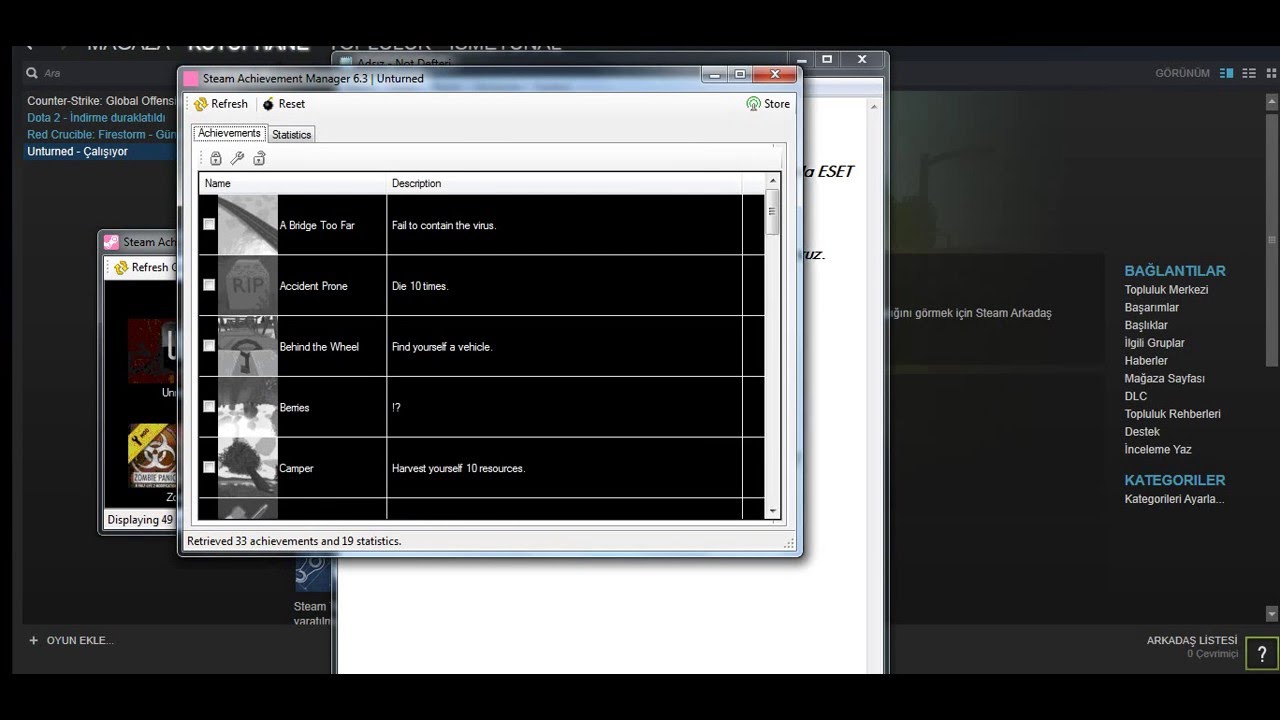The image size is (1280, 720).
Task: Click the Steam page scroll-up arrow
Action: tap(1272, 103)
